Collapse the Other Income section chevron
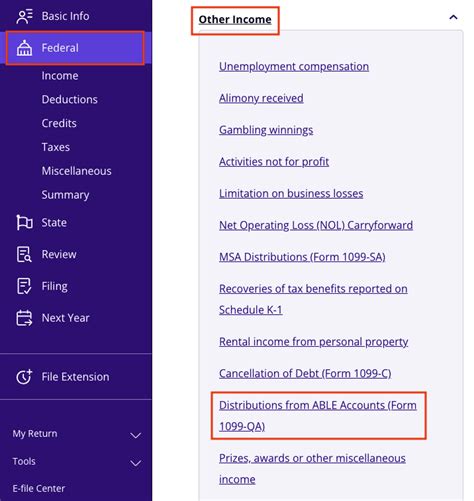 (453, 17)
